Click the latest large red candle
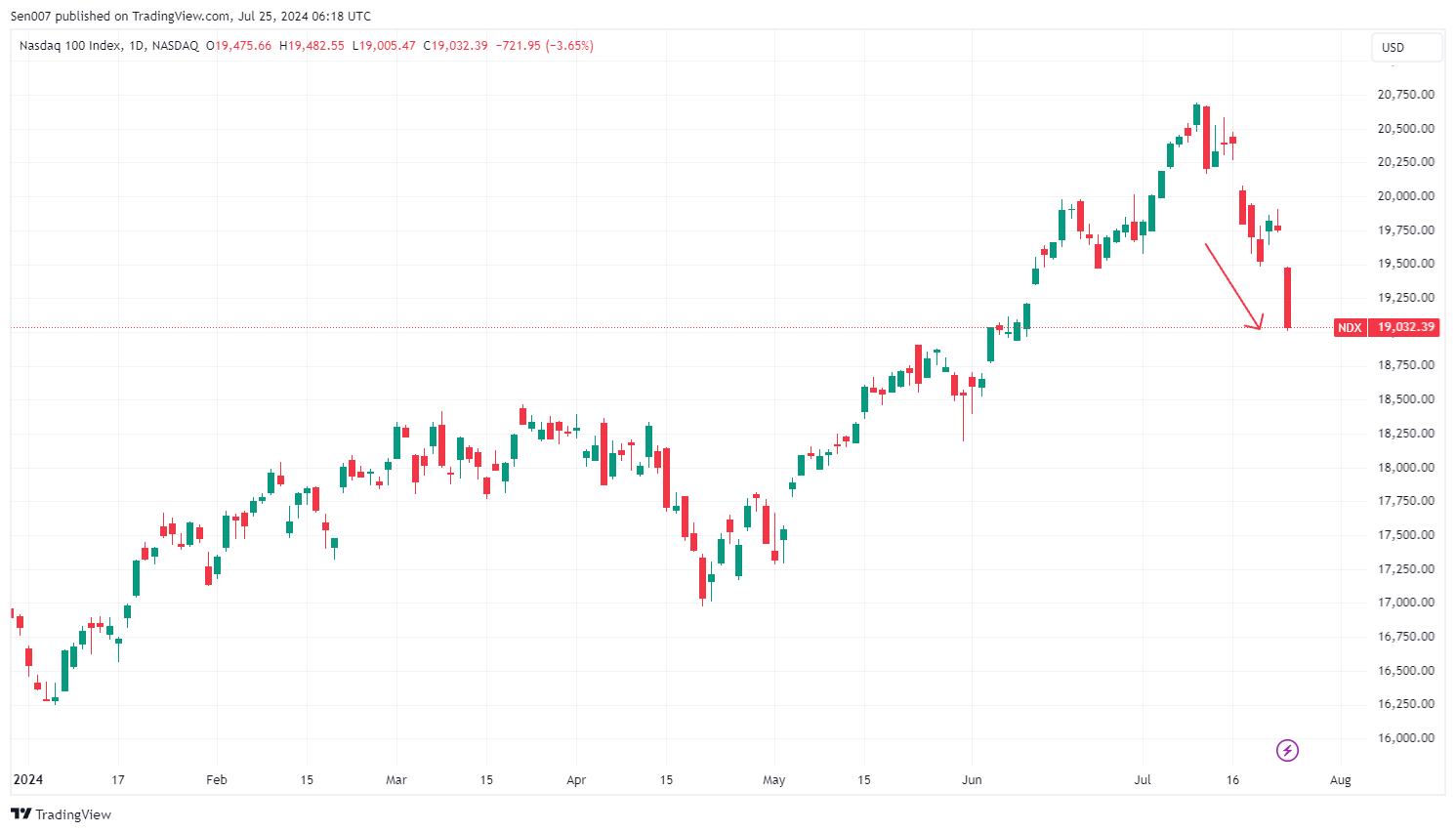The image size is (1456, 833). point(1288,297)
